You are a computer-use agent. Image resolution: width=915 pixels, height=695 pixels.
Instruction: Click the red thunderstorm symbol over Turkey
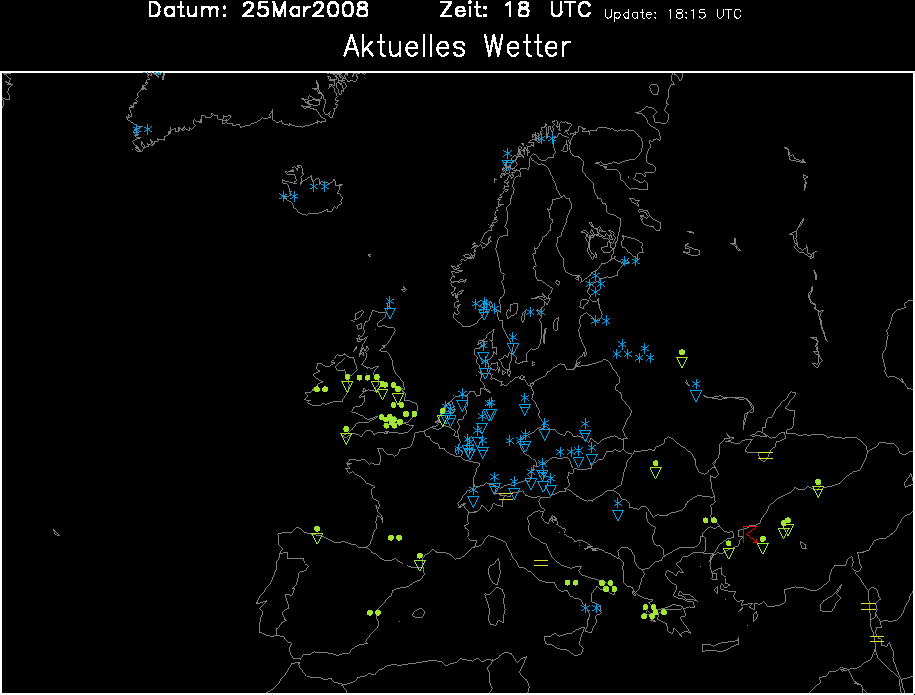tap(750, 533)
